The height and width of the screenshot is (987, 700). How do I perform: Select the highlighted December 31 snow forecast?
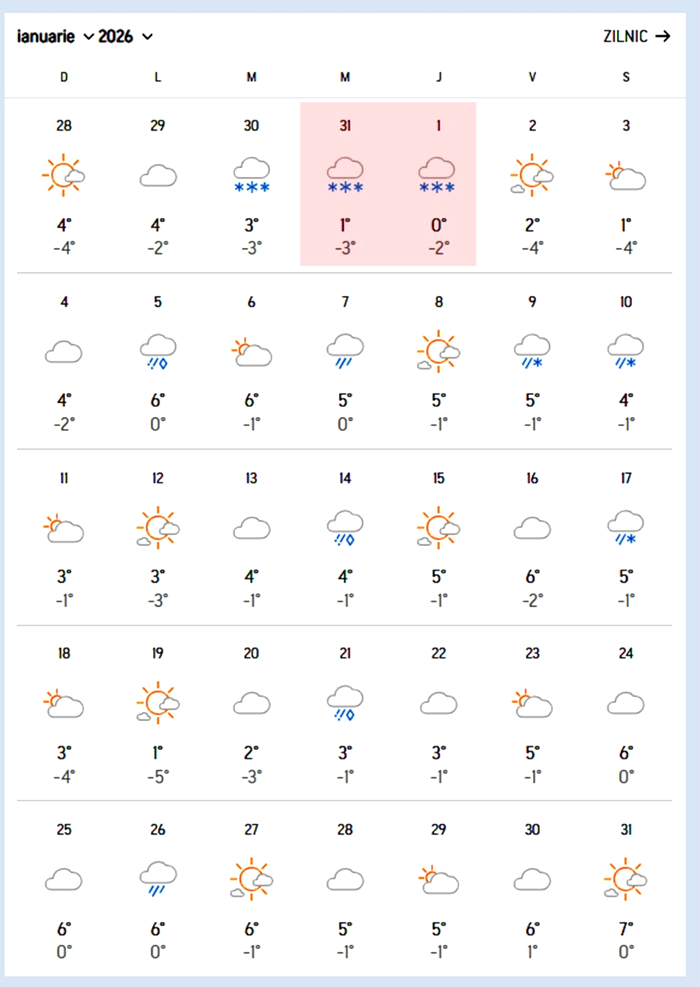pyautogui.click(x=345, y=175)
